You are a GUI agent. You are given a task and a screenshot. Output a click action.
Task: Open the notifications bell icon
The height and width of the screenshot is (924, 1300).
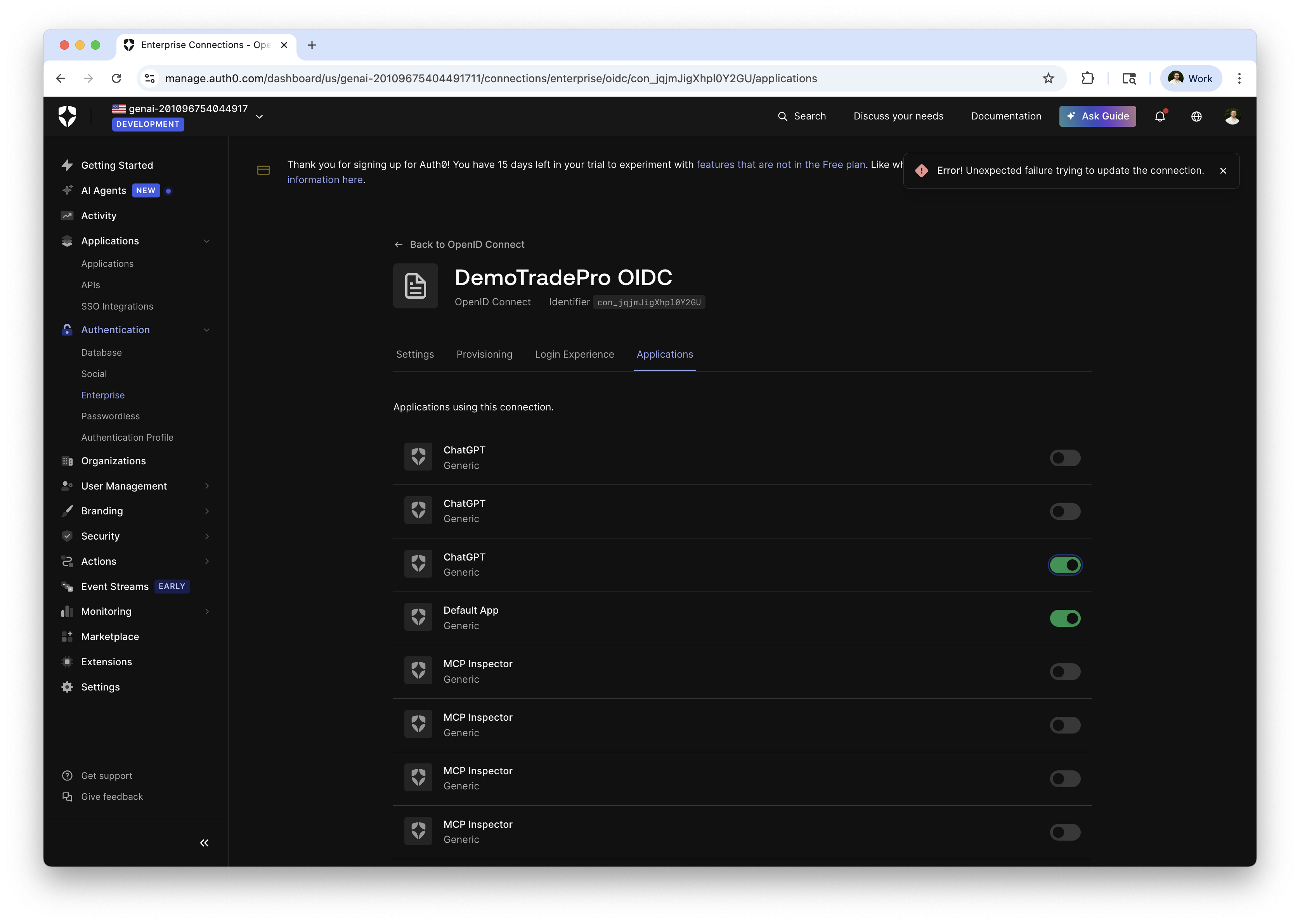coord(1160,116)
